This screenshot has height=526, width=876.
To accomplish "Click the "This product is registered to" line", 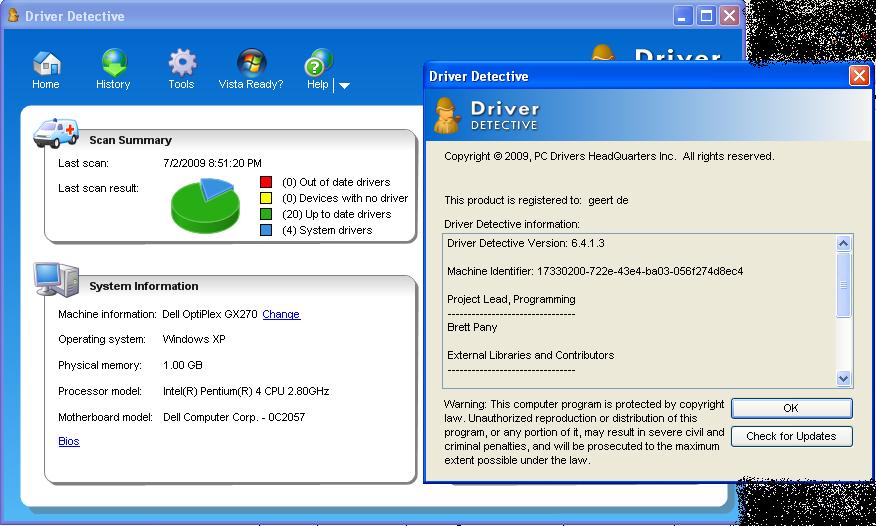I will pos(536,200).
